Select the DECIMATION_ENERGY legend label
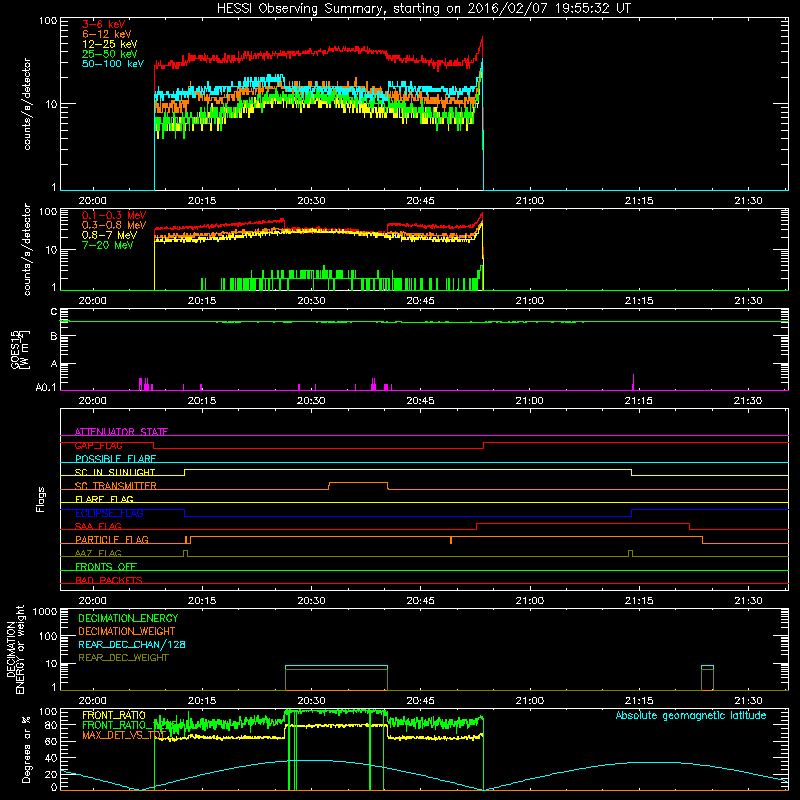Screen dimensions: 800x800 pyautogui.click(x=128, y=618)
